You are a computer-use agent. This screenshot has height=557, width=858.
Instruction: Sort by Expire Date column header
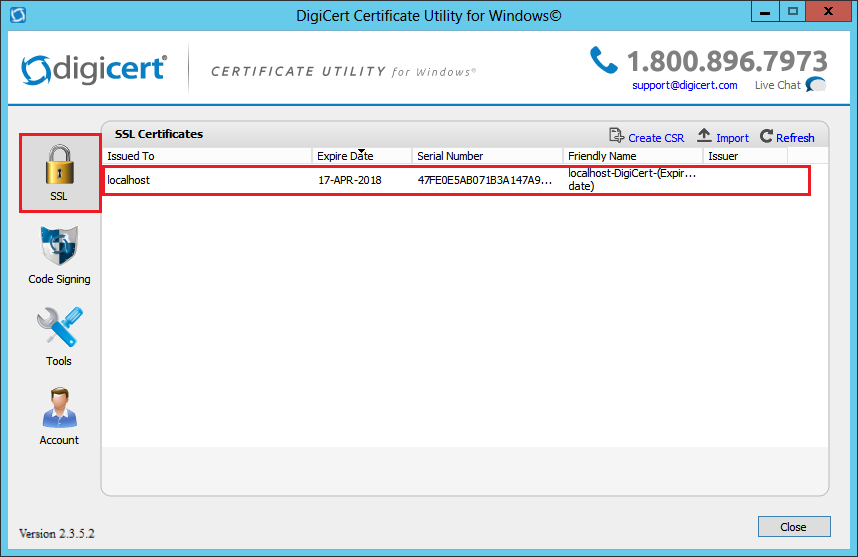tap(361, 156)
